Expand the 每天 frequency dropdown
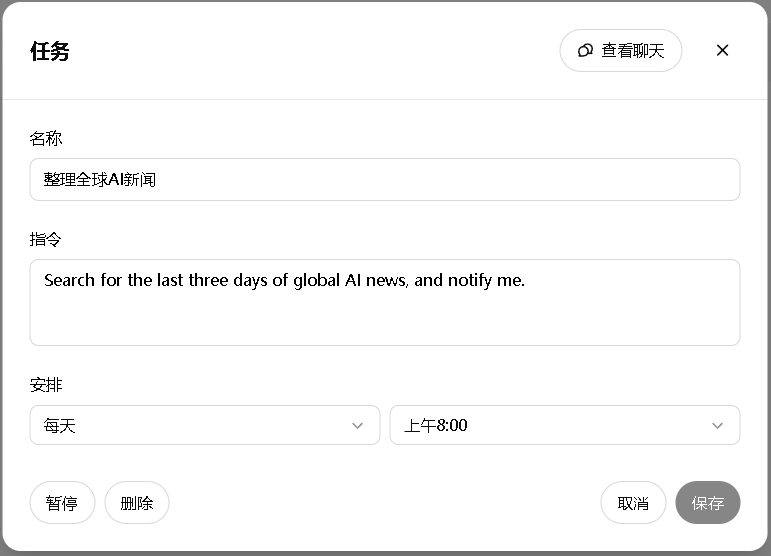 tap(204, 425)
